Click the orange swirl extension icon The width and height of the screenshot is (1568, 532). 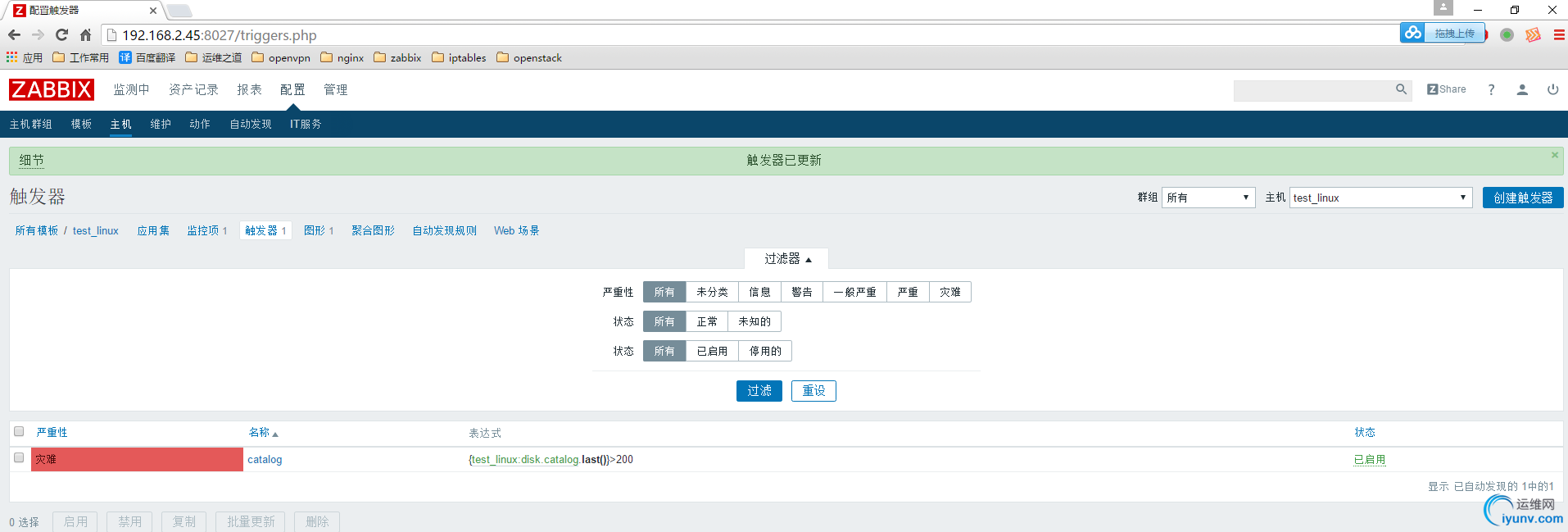[1533, 34]
